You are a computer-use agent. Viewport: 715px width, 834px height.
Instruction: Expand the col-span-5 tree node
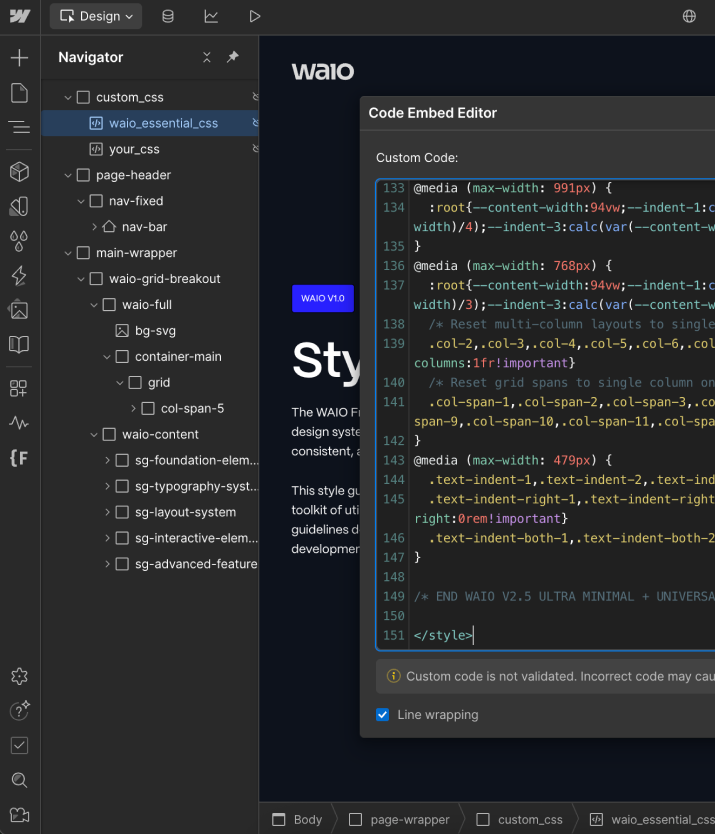pyautogui.click(x=133, y=408)
